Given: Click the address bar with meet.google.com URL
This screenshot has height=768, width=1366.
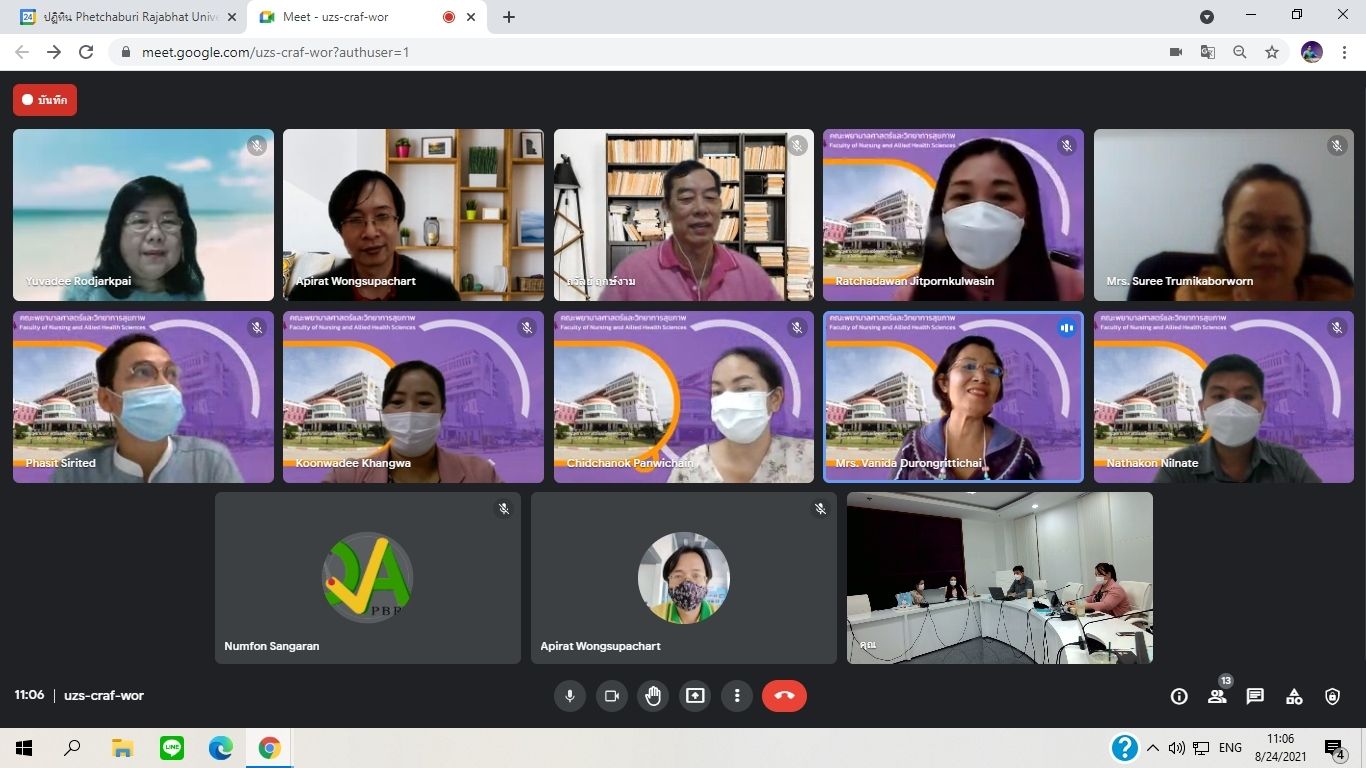Looking at the screenshot, I should click(x=600, y=52).
